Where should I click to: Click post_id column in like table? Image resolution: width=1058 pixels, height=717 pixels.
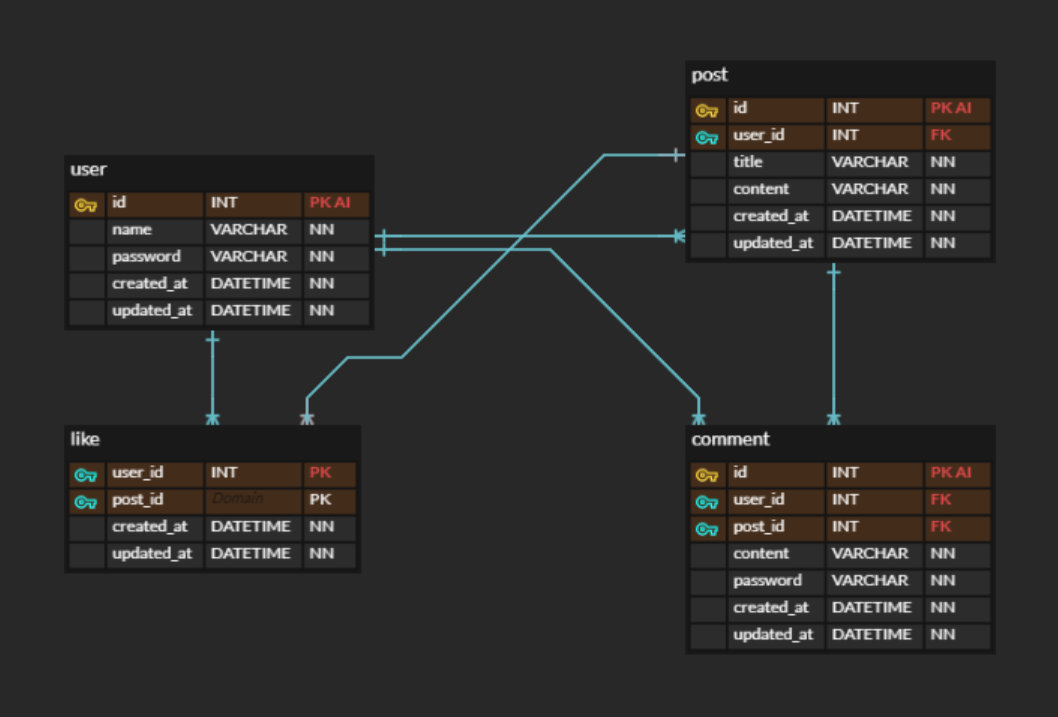pyautogui.click(x=138, y=500)
